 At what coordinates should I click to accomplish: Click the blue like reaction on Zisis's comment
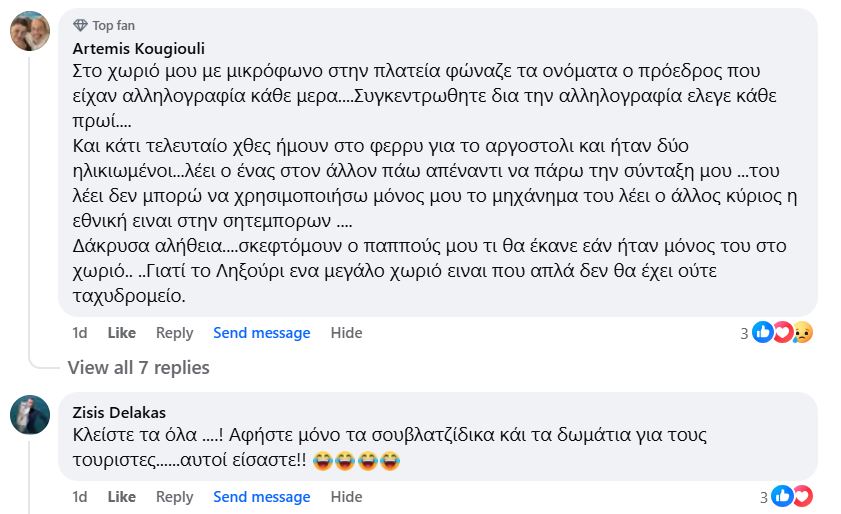(x=782, y=497)
